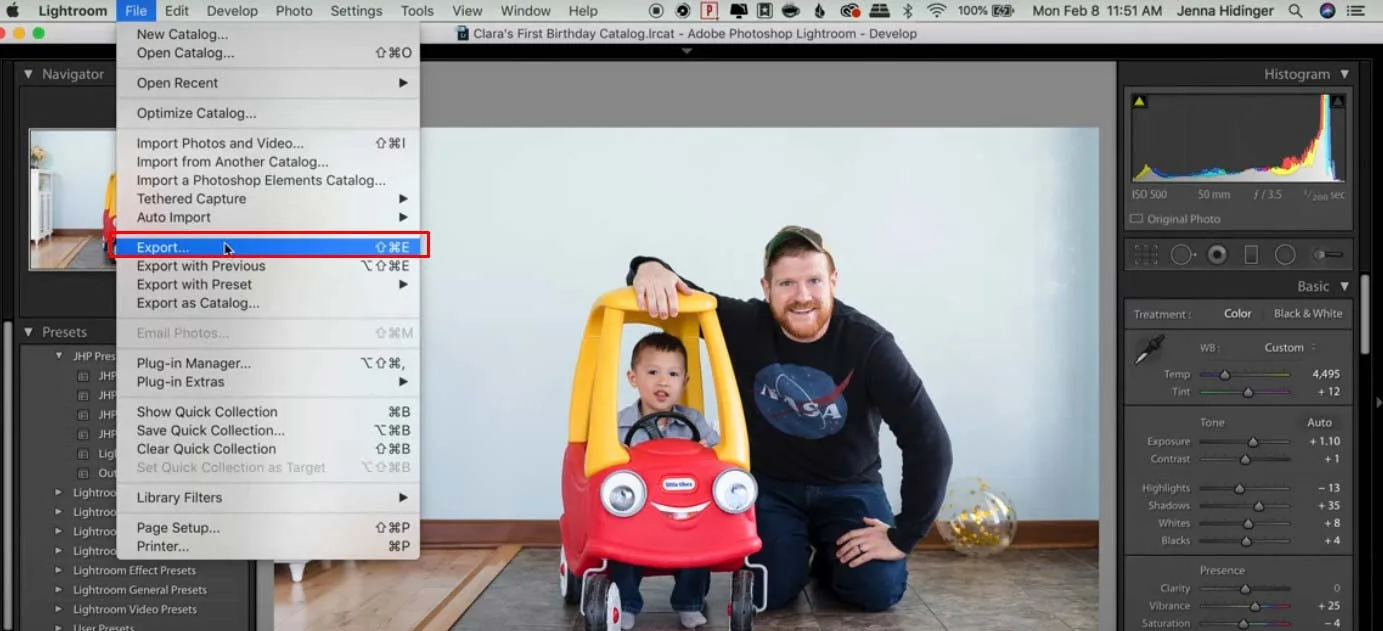The height and width of the screenshot is (631, 1383).
Task: Click the display mirroring menu bar icon
Action: 738,11
